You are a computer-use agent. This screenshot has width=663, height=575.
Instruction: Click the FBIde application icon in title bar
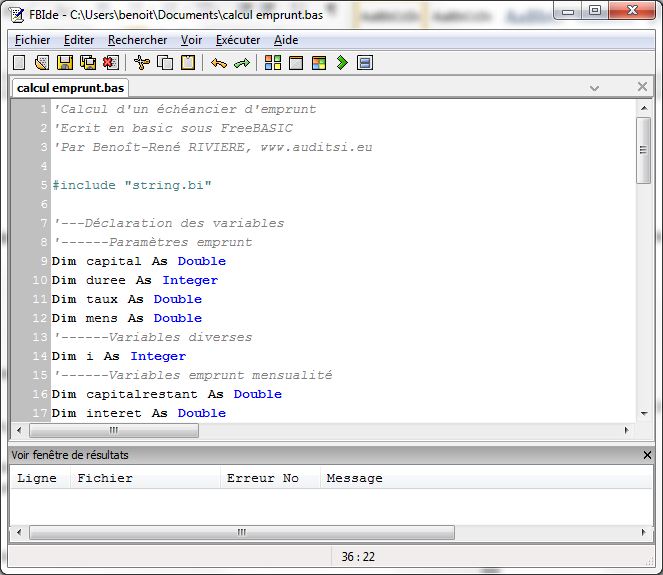coord(17,15)
